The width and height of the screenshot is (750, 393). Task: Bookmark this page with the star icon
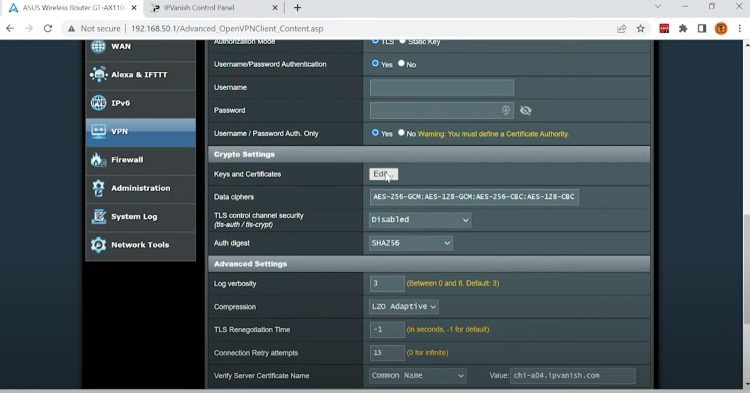tap(640, 29)
